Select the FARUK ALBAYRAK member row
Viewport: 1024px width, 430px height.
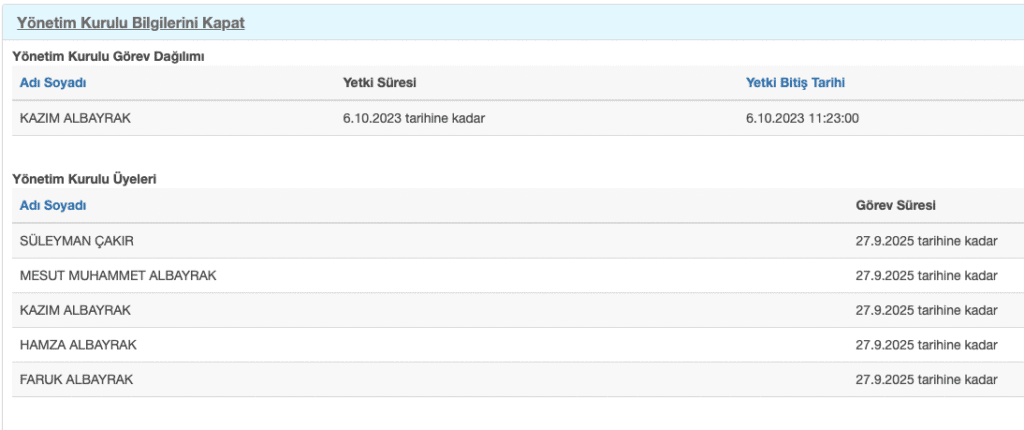coord(518,380)
